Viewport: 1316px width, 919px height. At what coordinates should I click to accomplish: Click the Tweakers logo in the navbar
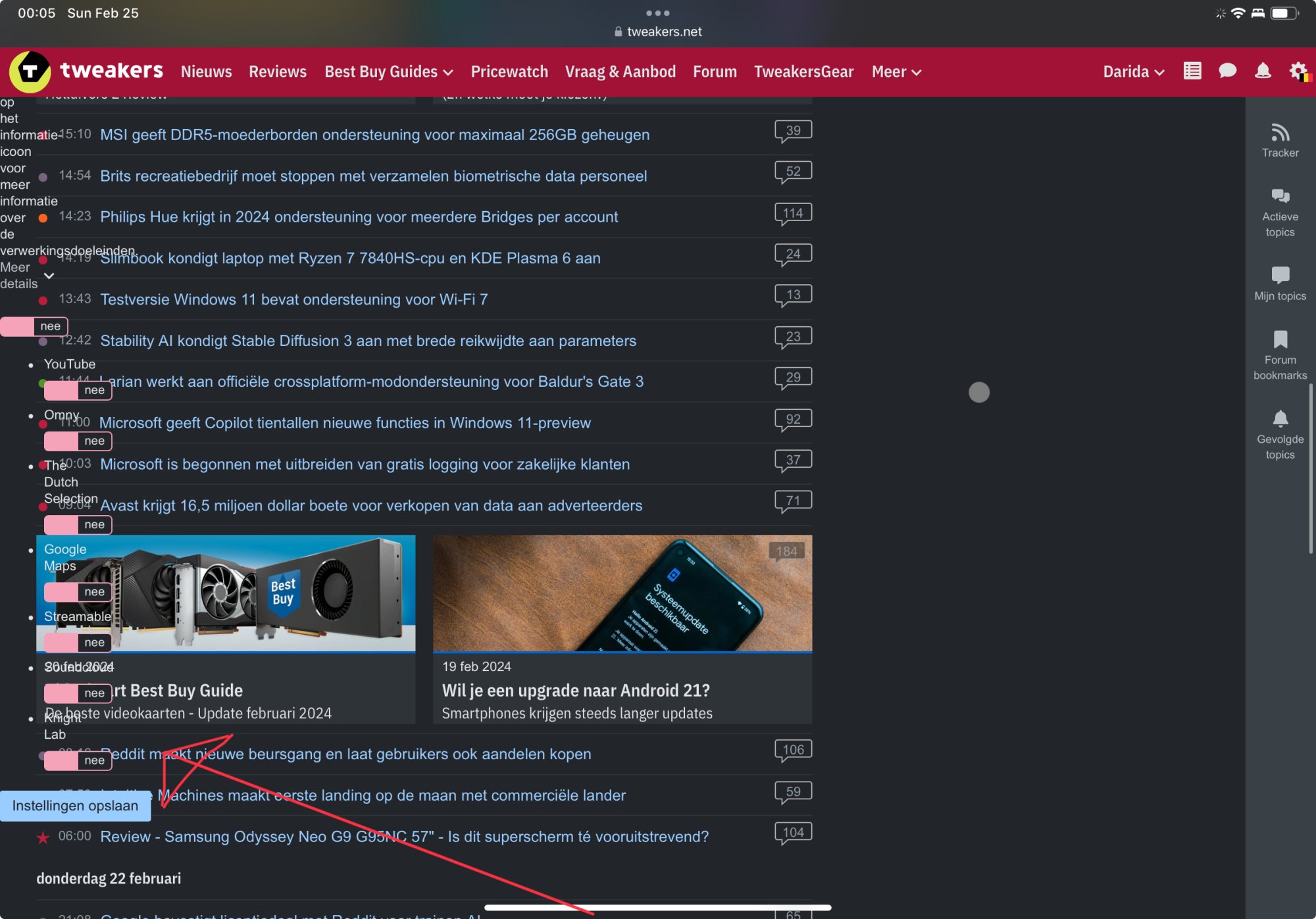[86, 71]
